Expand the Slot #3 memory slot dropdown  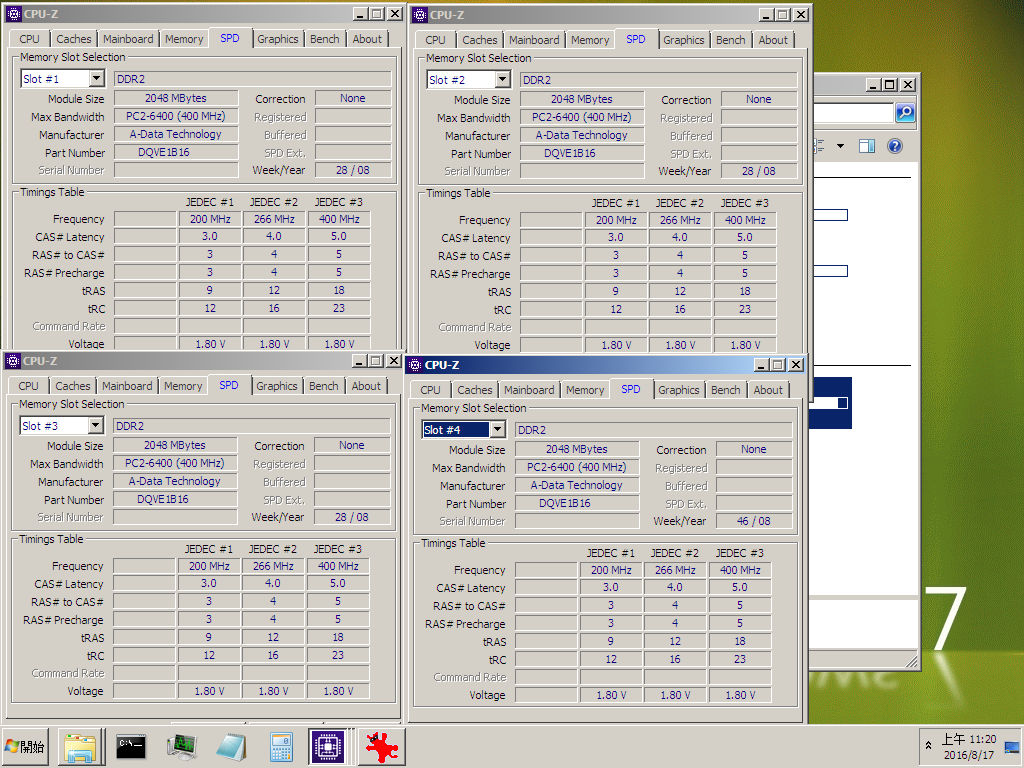[x=95, y=426]
